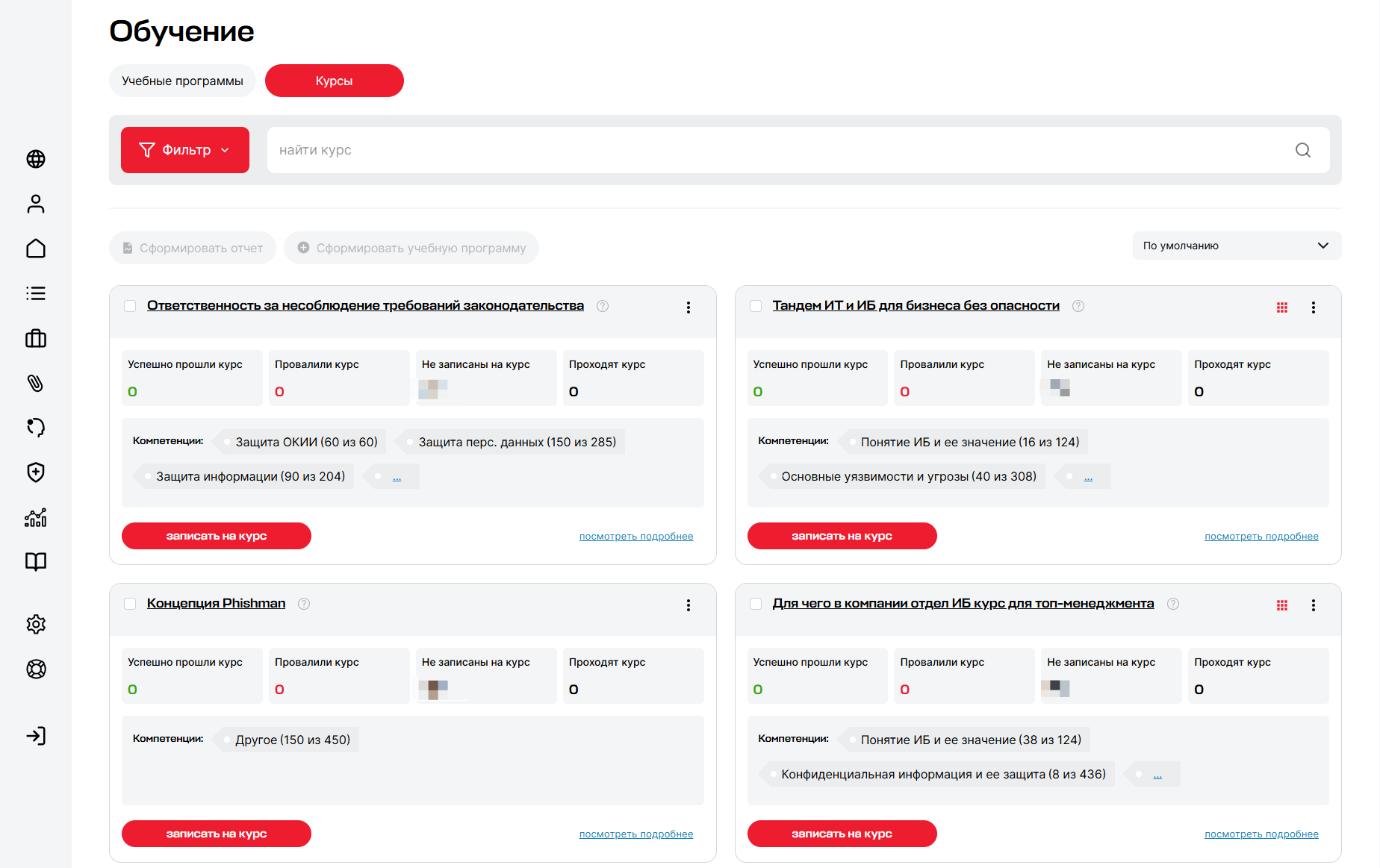The image size is (1380, 868).
Task: Check the Концепция Phishman course checkbox
Action: click(130, 604)
